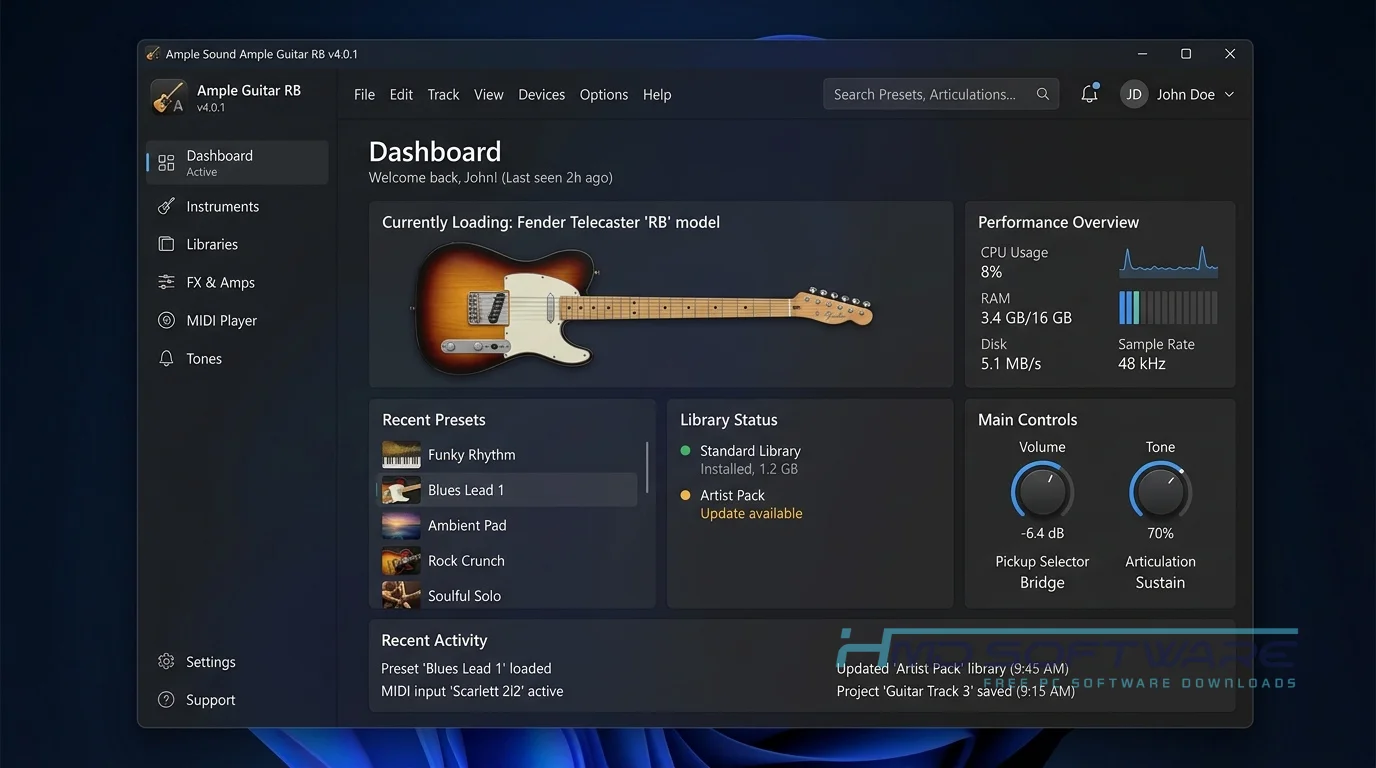1376x768 pixels.
Task: Click the '3.4 GB/16 GB' RAM value
Action: point(1026,318)
